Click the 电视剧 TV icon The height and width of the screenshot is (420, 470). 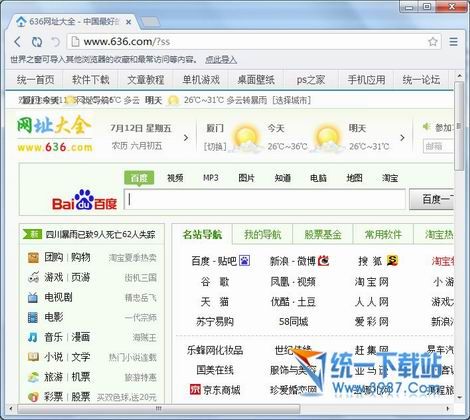point(33,297)
